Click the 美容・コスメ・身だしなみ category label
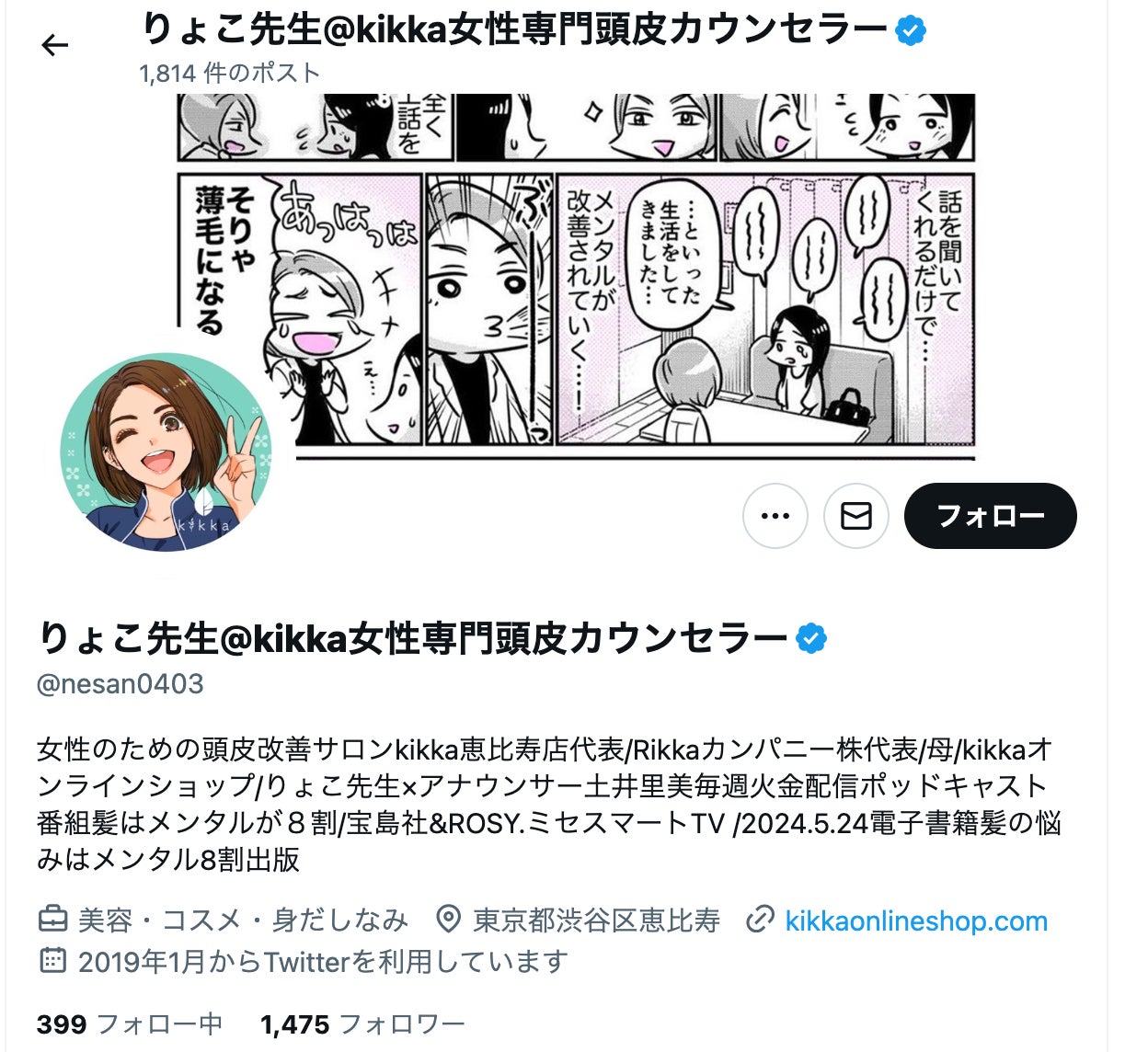This screenshot has width=1148, height=1052. tap(243, 920)
